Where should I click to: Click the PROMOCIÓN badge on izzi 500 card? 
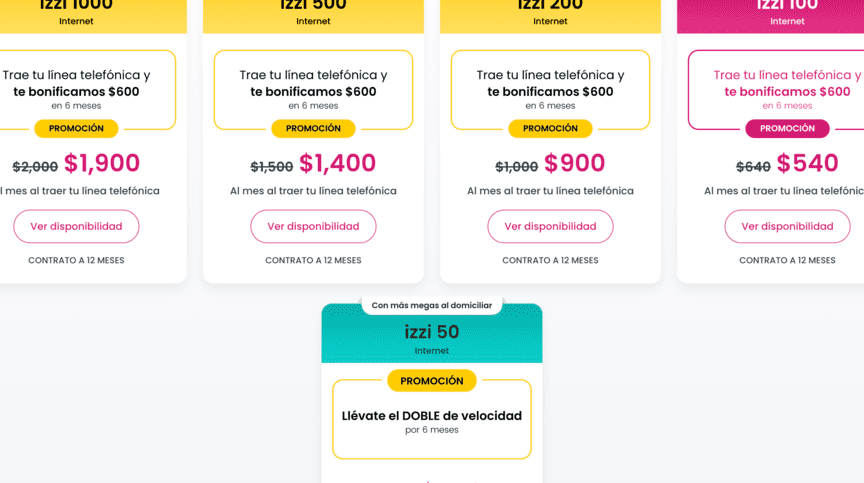point(313,128)
